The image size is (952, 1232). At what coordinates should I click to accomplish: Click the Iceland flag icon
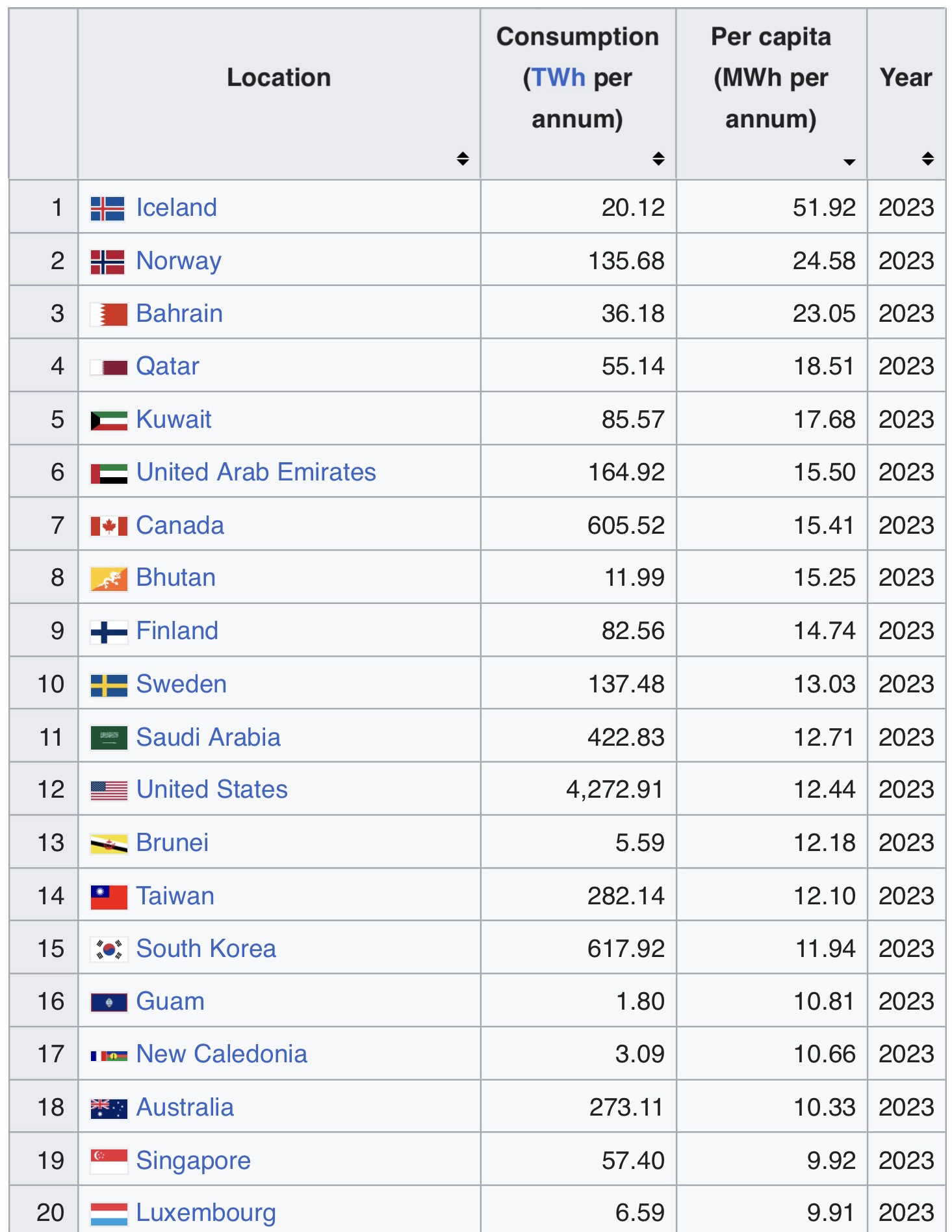click(108, 208)
